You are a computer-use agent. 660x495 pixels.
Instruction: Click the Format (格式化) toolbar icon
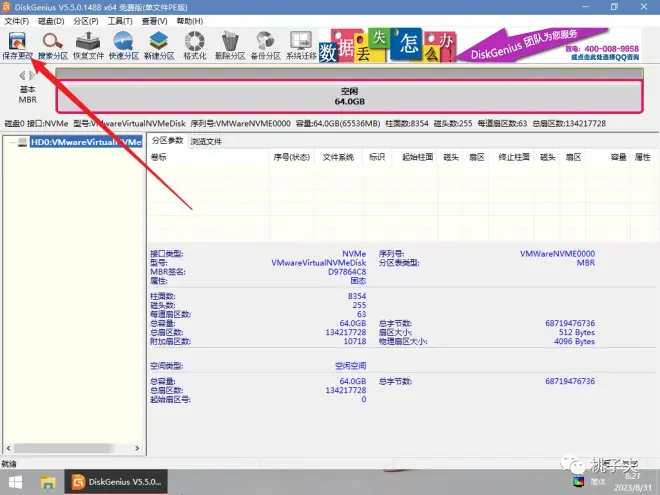pyautogui.click(x=194, y=45)
